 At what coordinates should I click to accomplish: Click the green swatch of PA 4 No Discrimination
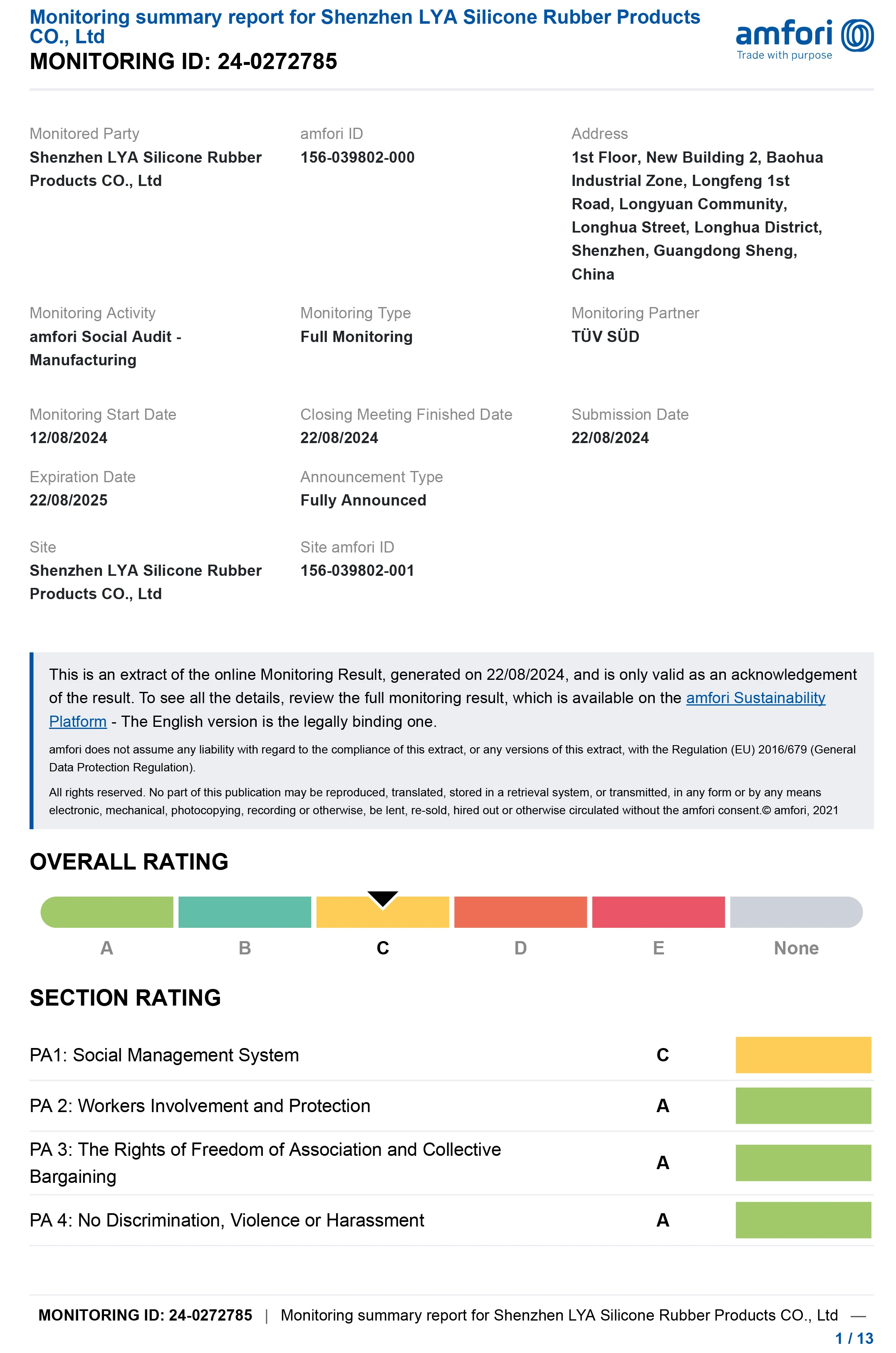click(803, 1220)
